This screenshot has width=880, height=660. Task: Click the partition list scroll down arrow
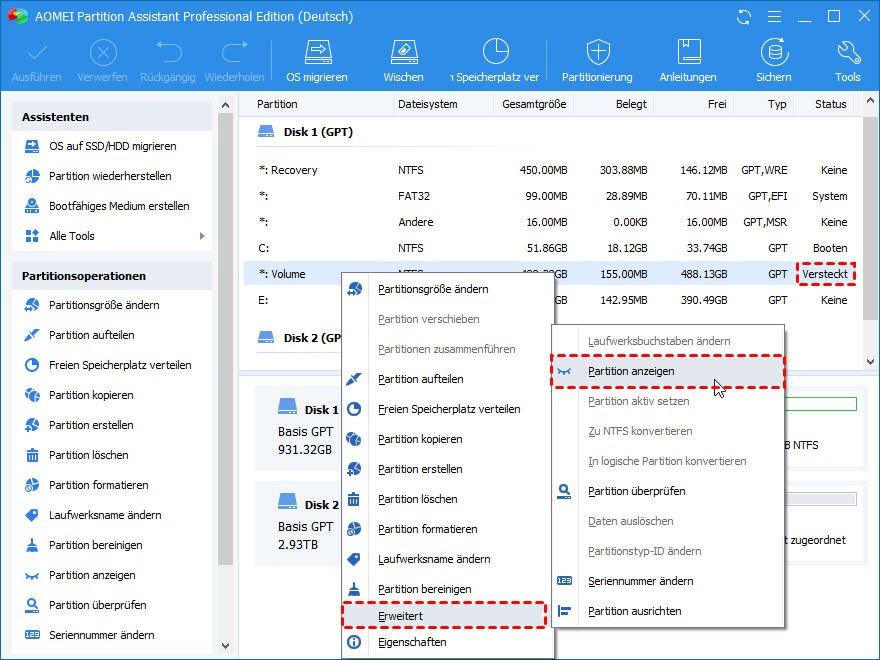[x=870, y=362]
